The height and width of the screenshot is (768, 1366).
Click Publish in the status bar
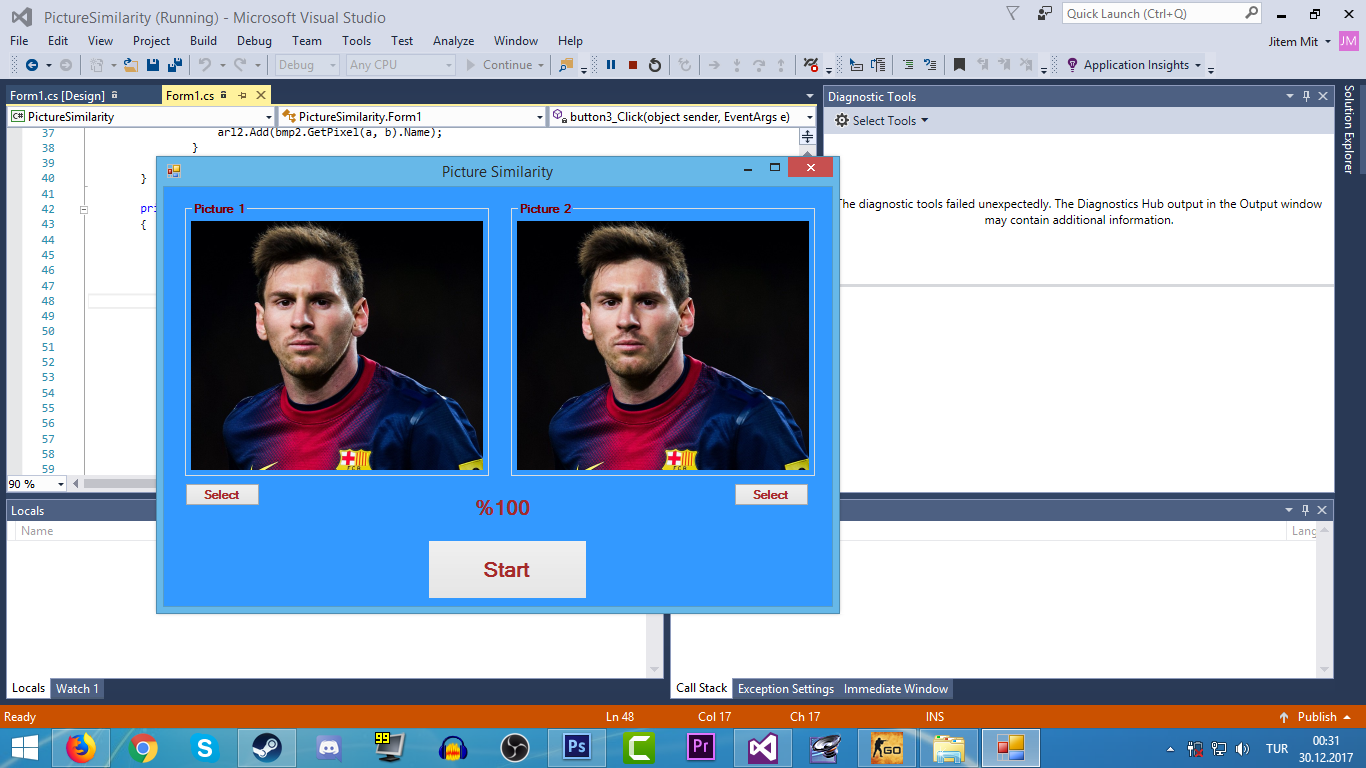(x=1316, y=717)
